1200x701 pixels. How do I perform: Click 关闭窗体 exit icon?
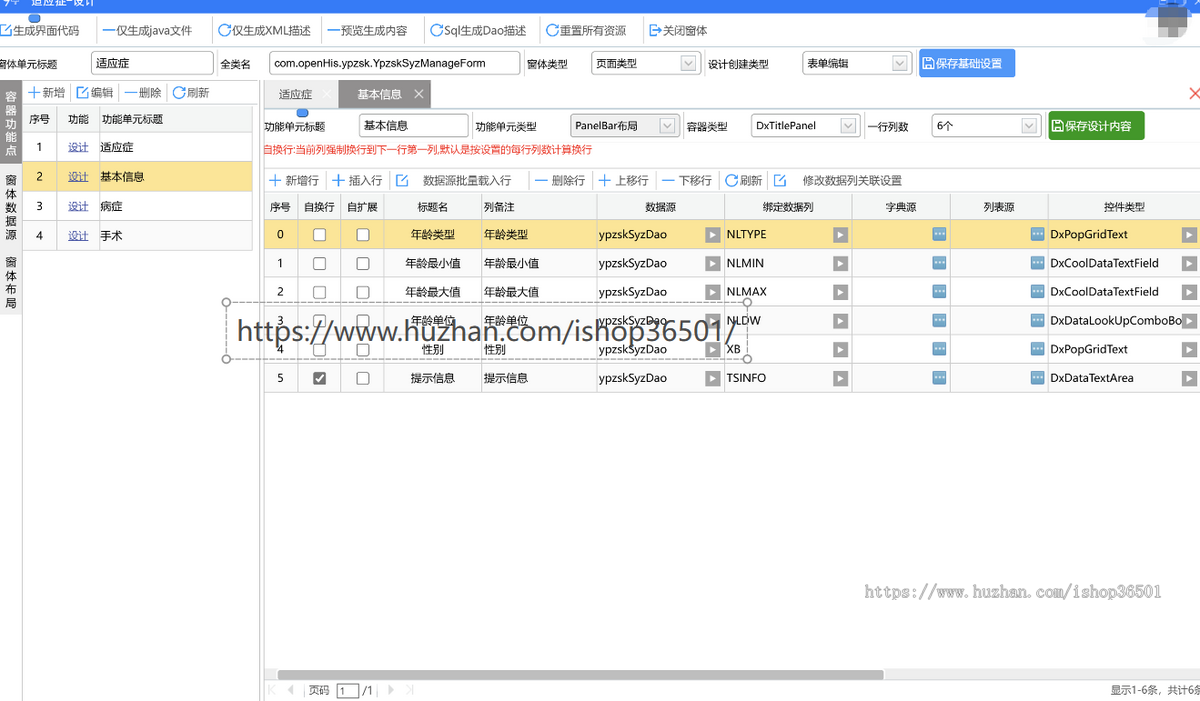655,31
